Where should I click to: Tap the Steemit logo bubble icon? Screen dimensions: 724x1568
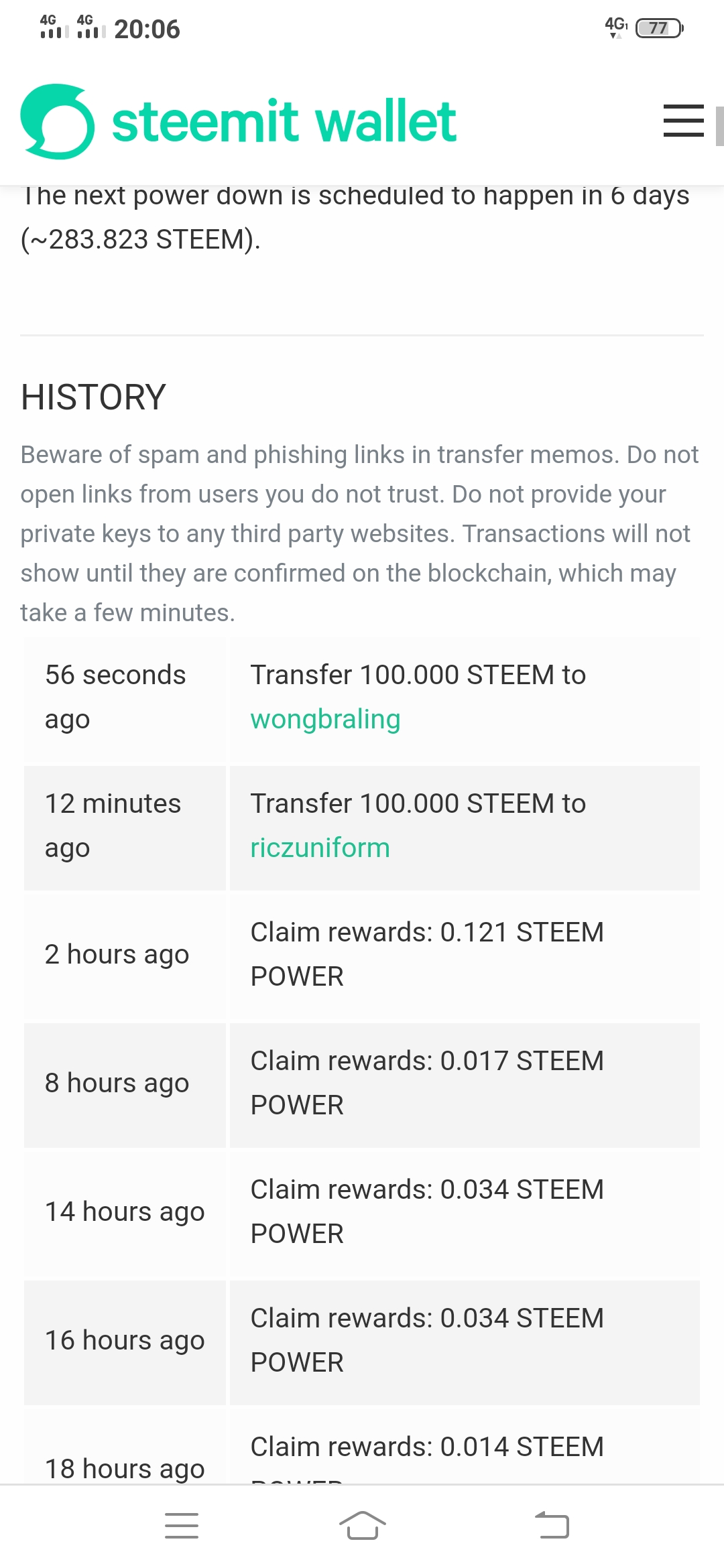pos(58,121)
